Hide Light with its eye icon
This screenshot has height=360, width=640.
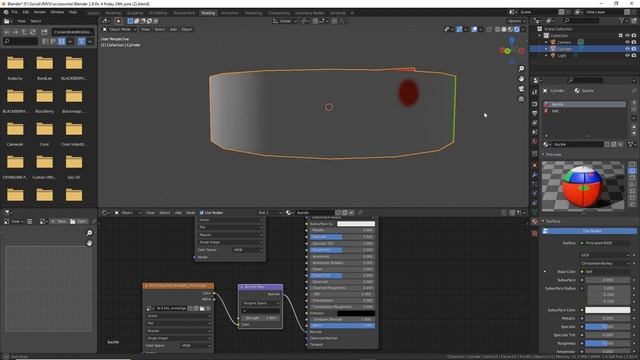(627, 56)
